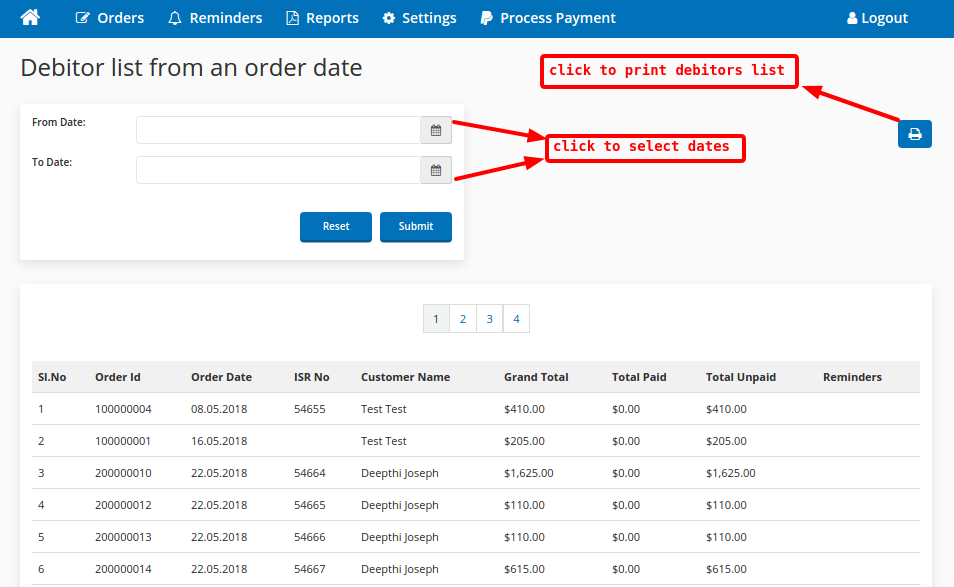Open Process Payment page
This screenshot has width=954, height=587.
coord(547,18)
